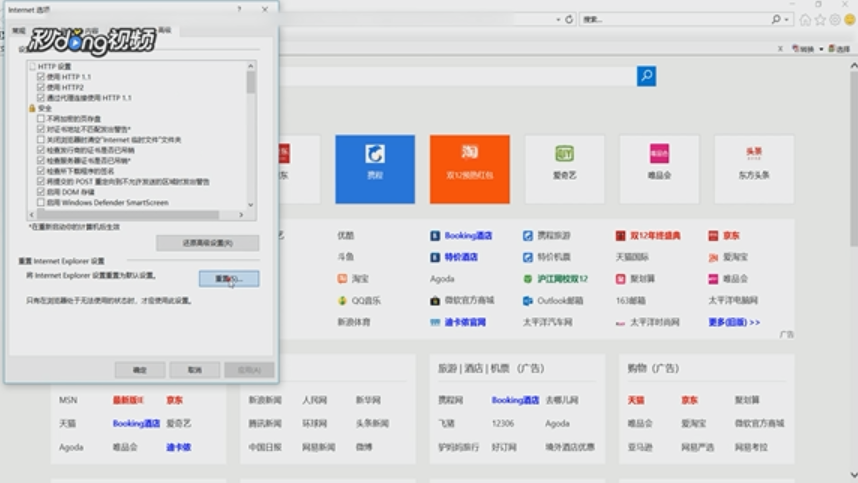Click the Refresh icon in the address bar
This screenshot has height=483, width=858.
tap(569, 19)
